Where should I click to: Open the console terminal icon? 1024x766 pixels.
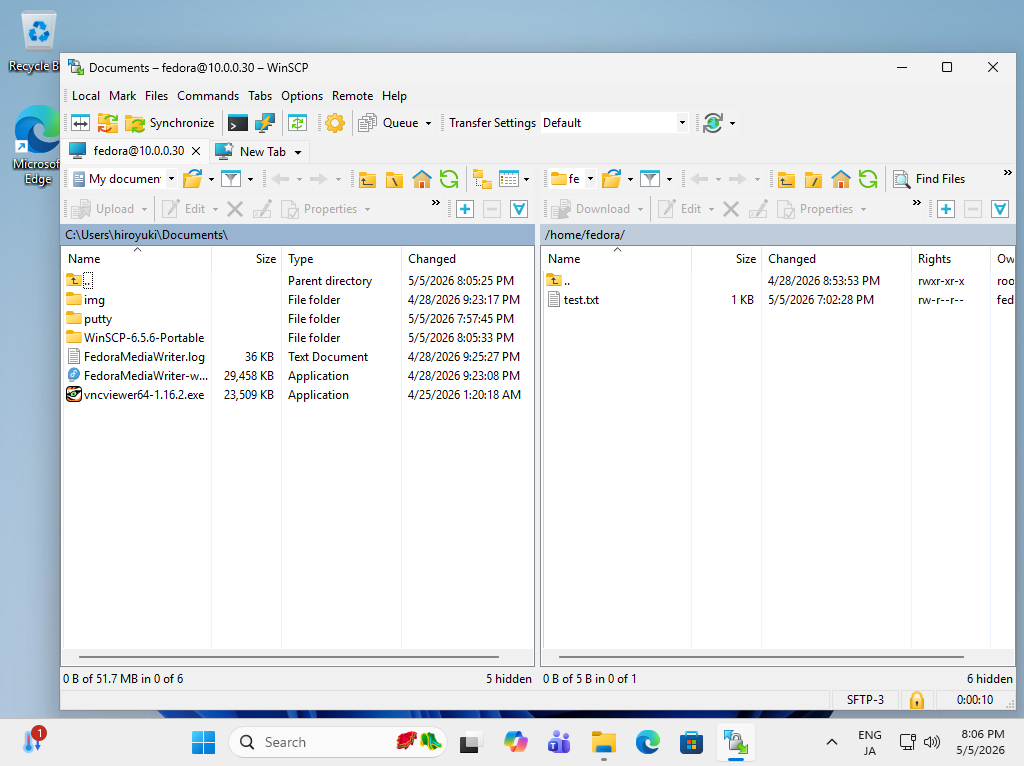(238, 123)
